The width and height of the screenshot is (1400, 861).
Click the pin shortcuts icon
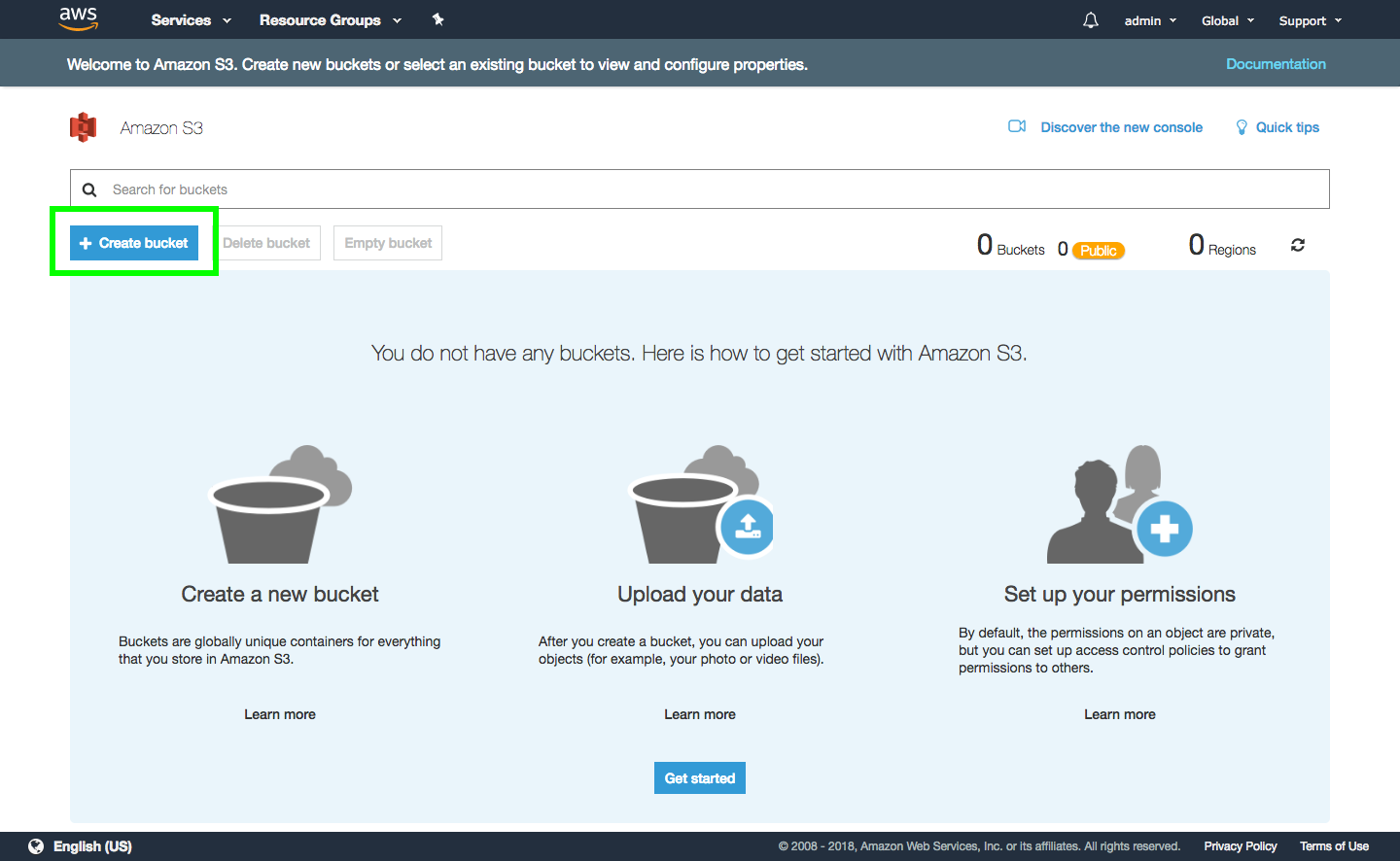click(437, 19)
